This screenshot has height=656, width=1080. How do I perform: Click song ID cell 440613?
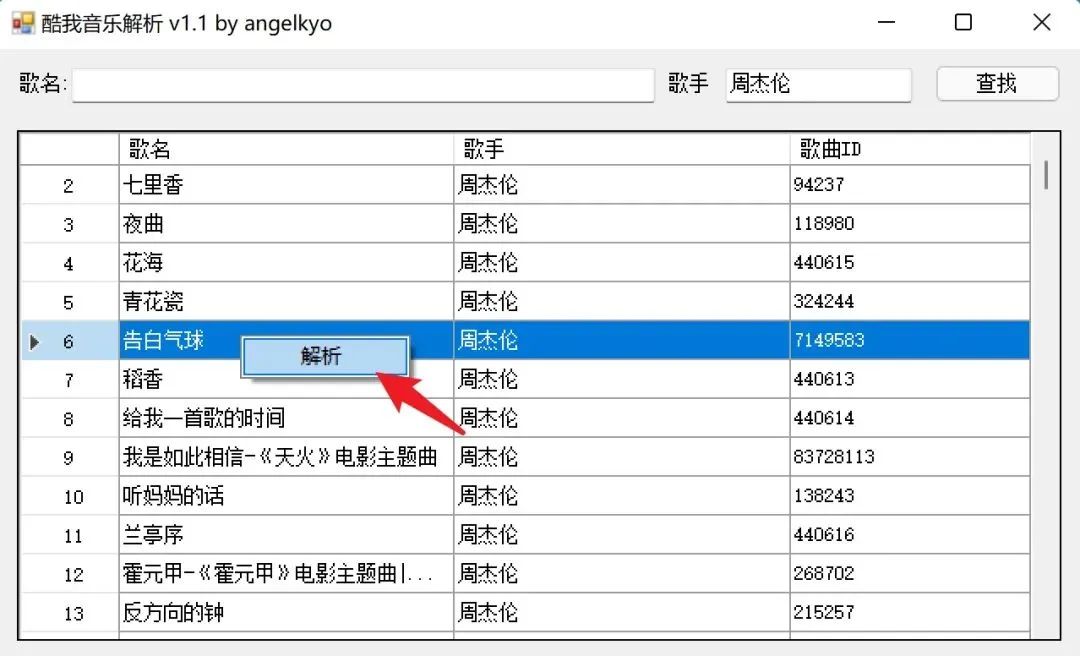(x=910, y=379)
